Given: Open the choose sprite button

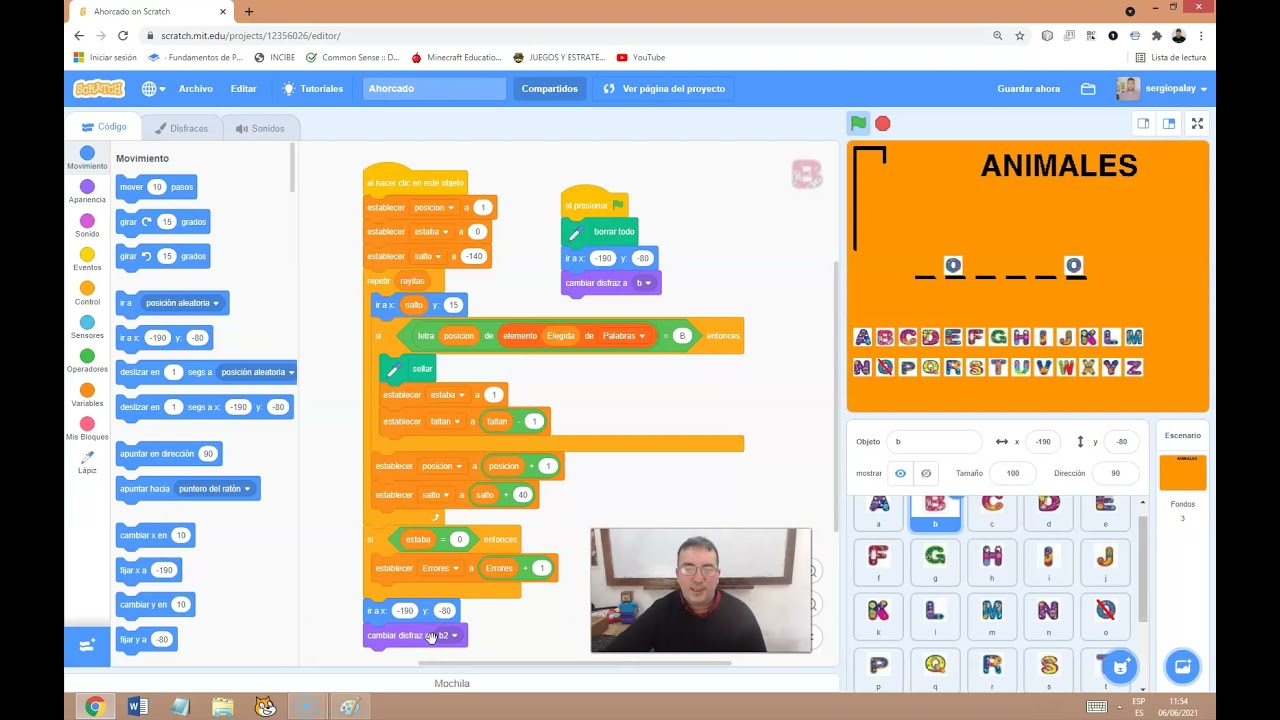Looking at the screenshot, I should coord(1121,667).
